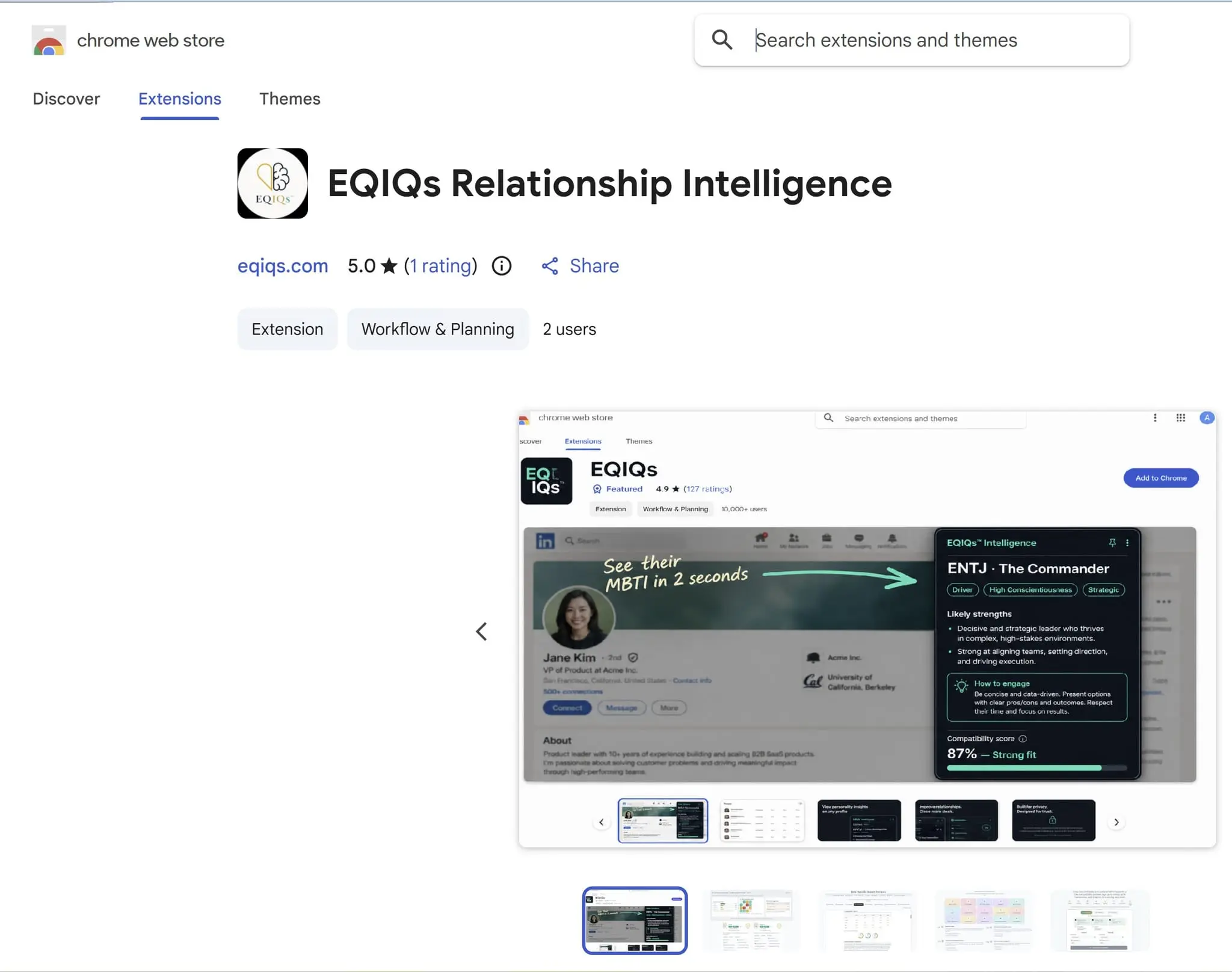
Task: Click the ratings info icon
Action: coord(502,266)
